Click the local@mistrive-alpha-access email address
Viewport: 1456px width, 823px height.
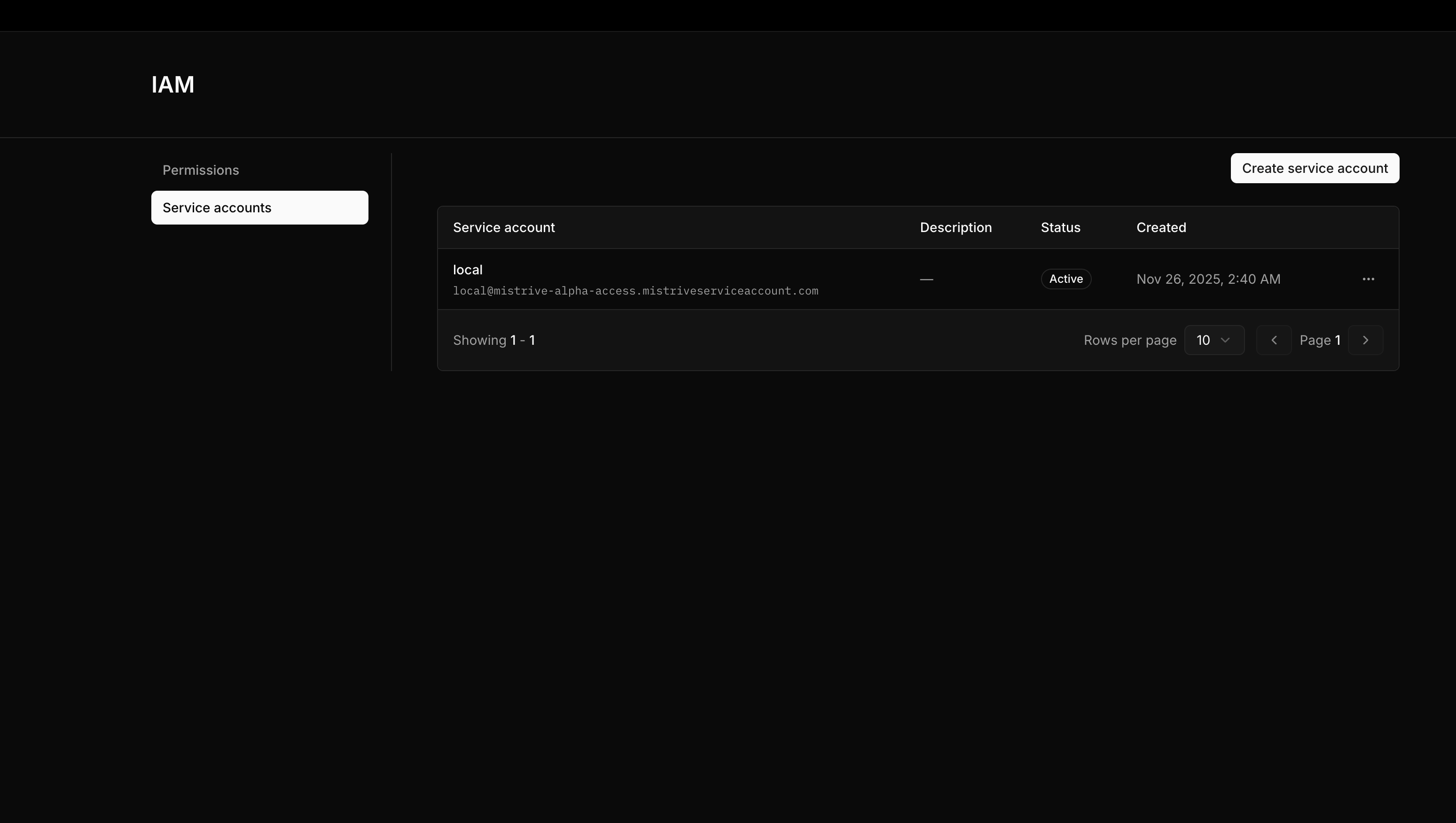[635, 290]
